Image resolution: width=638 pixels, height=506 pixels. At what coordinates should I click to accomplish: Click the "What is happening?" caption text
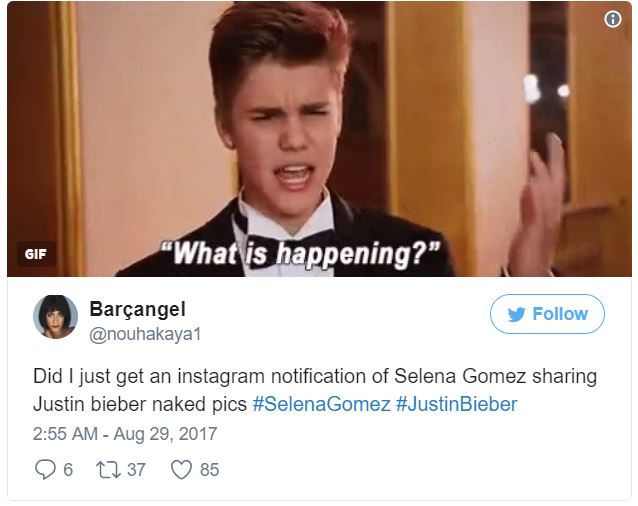tap(301, 251)
